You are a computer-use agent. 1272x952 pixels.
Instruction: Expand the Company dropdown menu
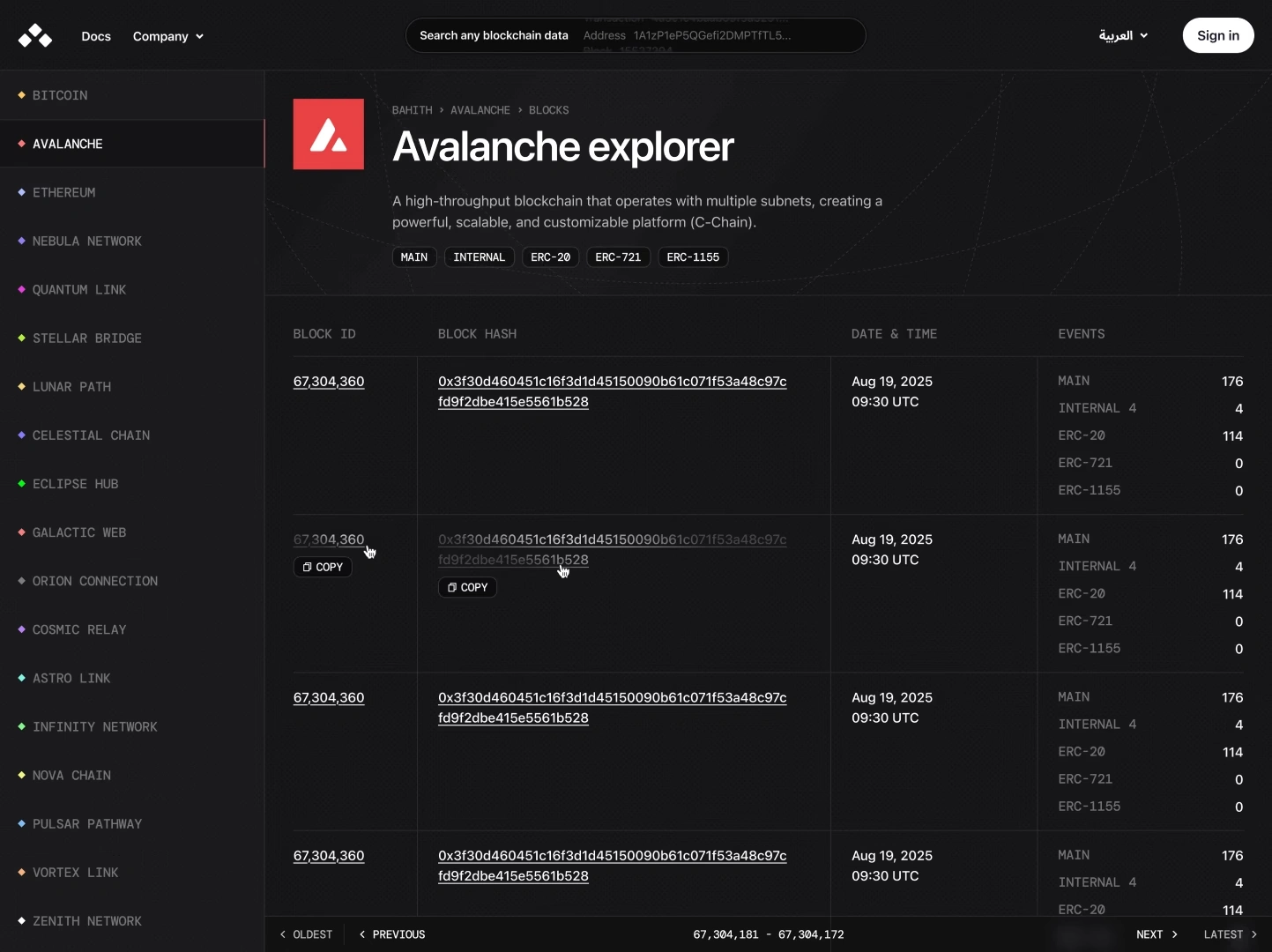[167, 36]
